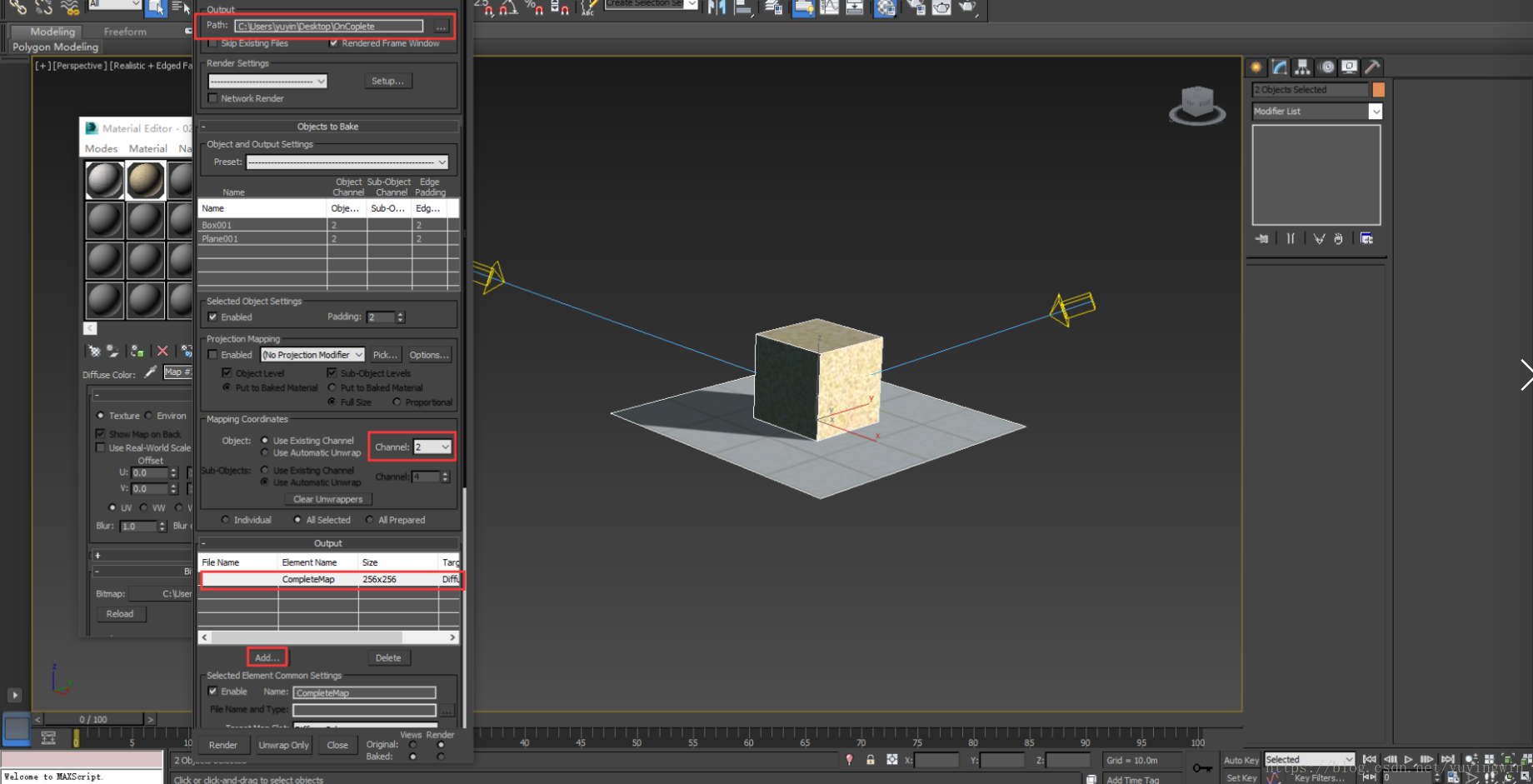Click the Selection Lock padlock icon

[x=870, y=760]
